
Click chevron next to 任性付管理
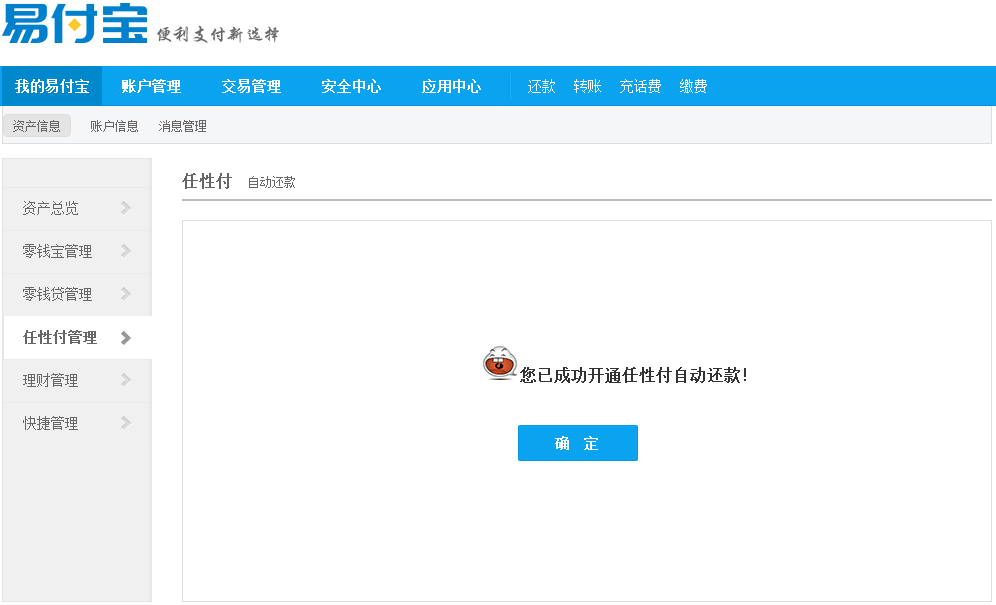tap(126, 337)
